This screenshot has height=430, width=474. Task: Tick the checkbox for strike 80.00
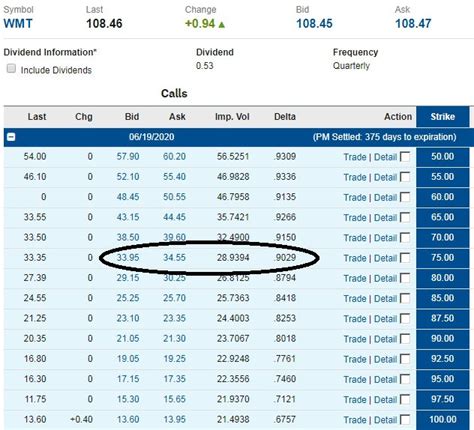(405, 278)
